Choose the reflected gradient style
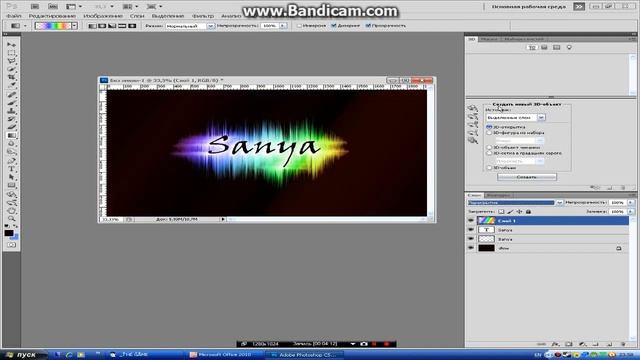 (122, 26)
